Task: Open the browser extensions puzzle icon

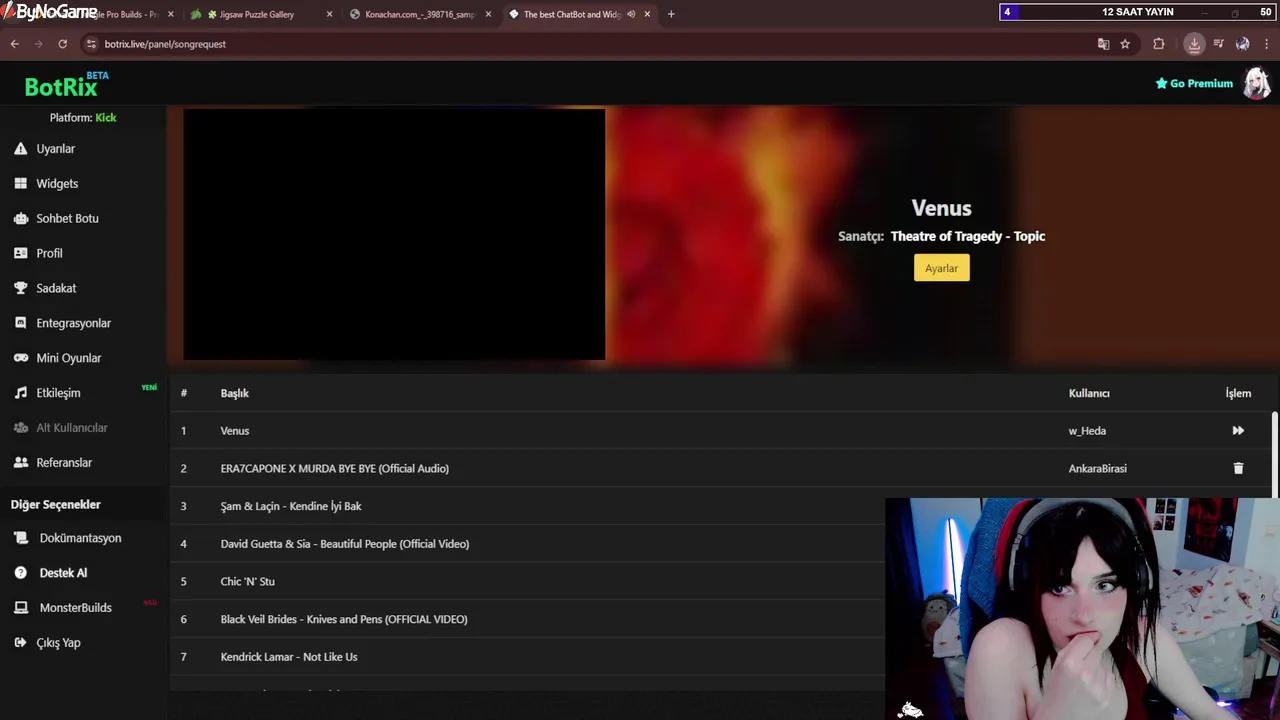Action: click(x=1159, y=44)
